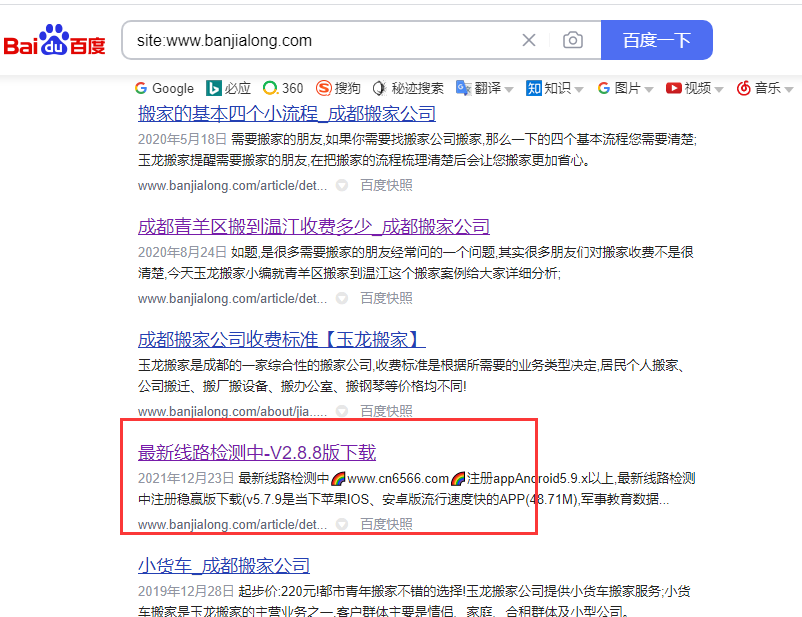
Task: Open the 秘迹搜索 search shortcut
Action: 408,89
